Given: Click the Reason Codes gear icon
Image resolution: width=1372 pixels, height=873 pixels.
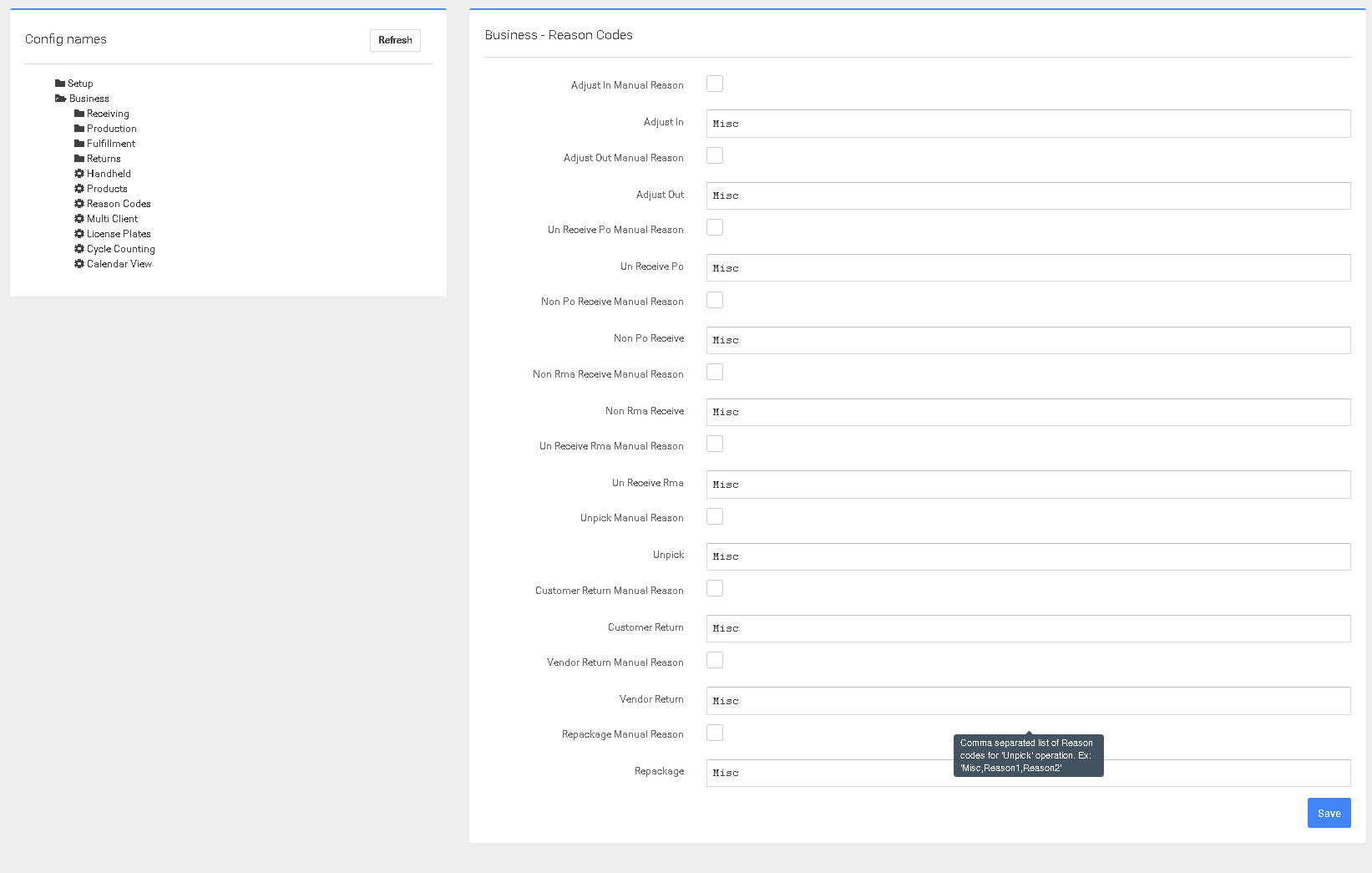Looking at the screenshot, I should coord(79,204).
